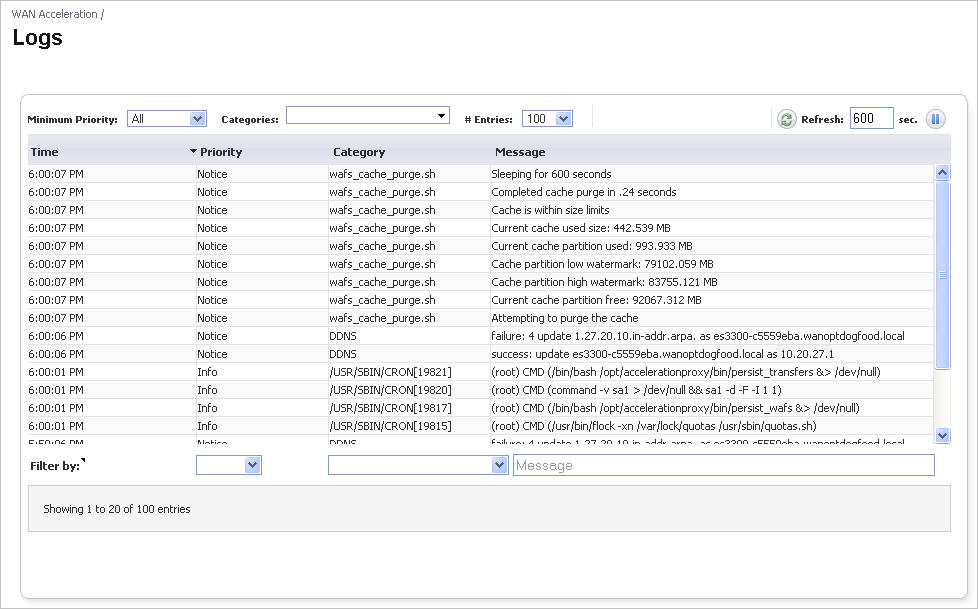The height and width of the screenshot is (609, 978).
Task: Click the Priority column sort arrow
Action: click(193, 152)
